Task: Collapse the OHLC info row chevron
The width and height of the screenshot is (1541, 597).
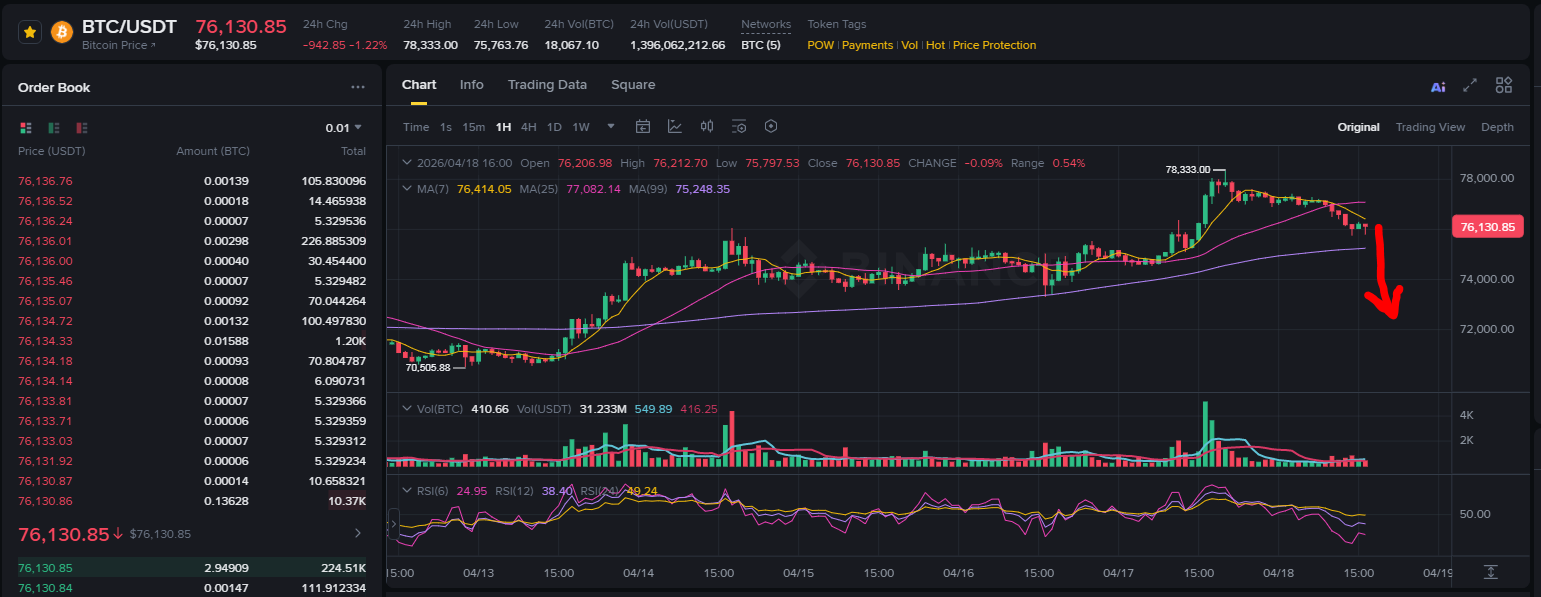Action: click(406, 163)
